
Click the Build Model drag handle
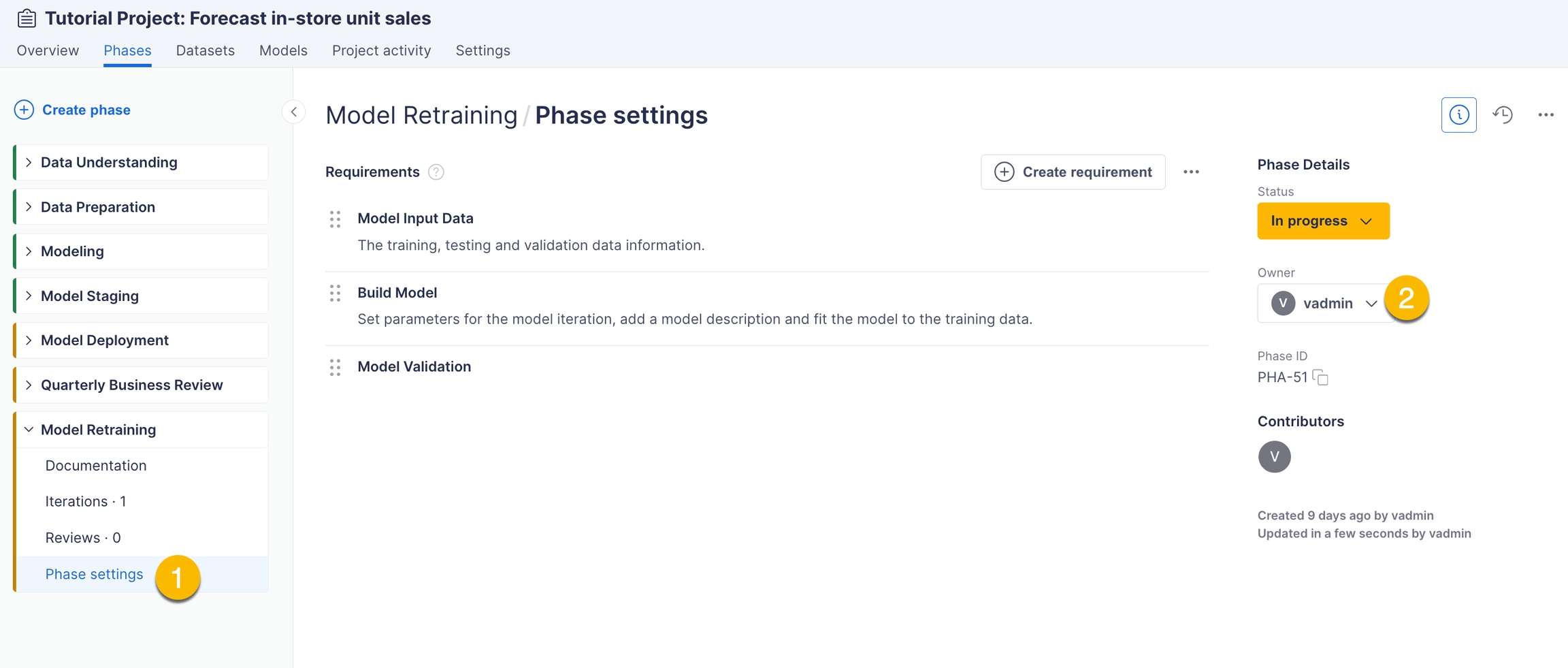pyautogui.click(x=335, y=293)
